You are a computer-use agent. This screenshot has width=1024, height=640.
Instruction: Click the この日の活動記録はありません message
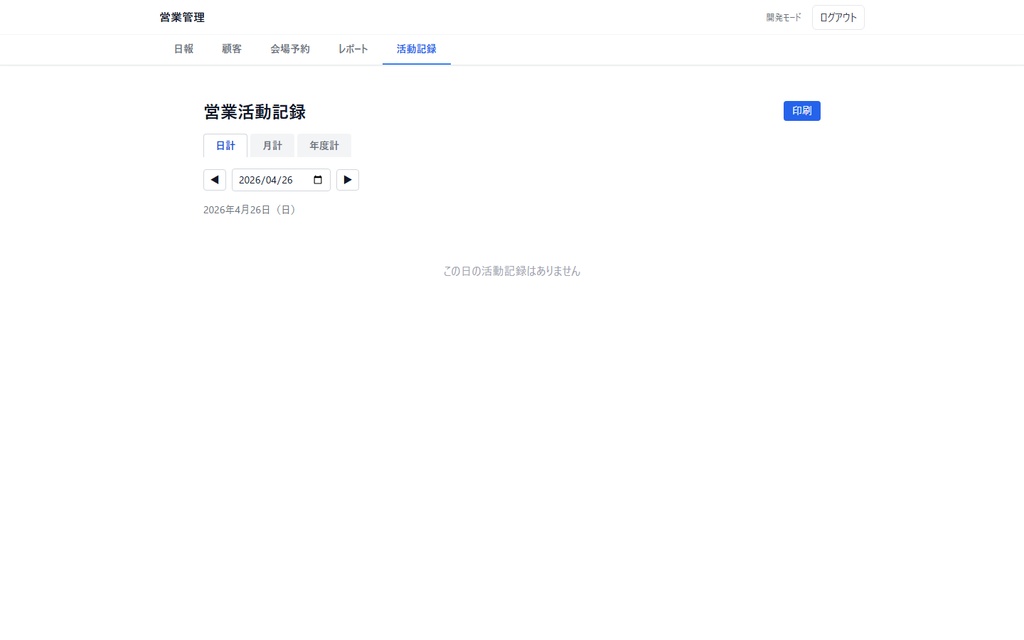click(511, 270)
